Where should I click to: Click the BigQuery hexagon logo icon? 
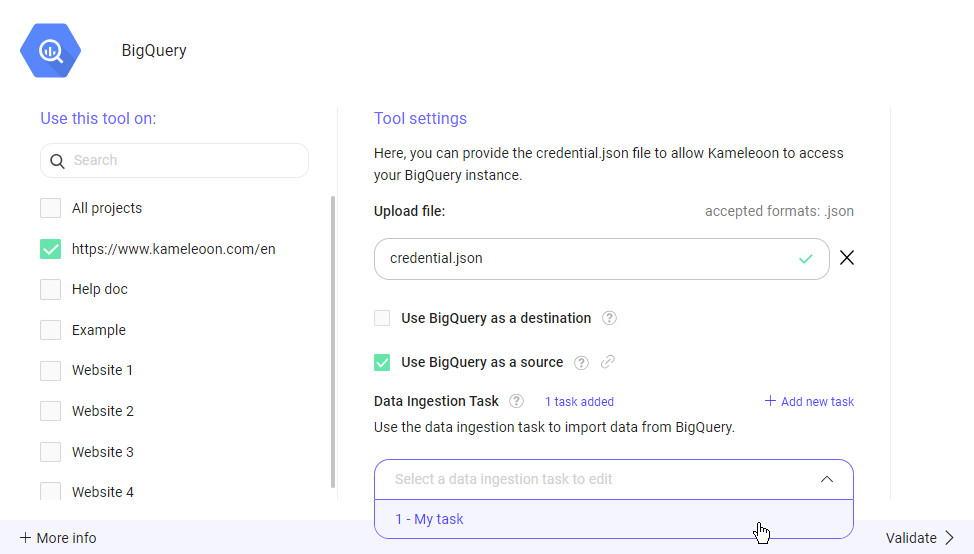[51, 50]
